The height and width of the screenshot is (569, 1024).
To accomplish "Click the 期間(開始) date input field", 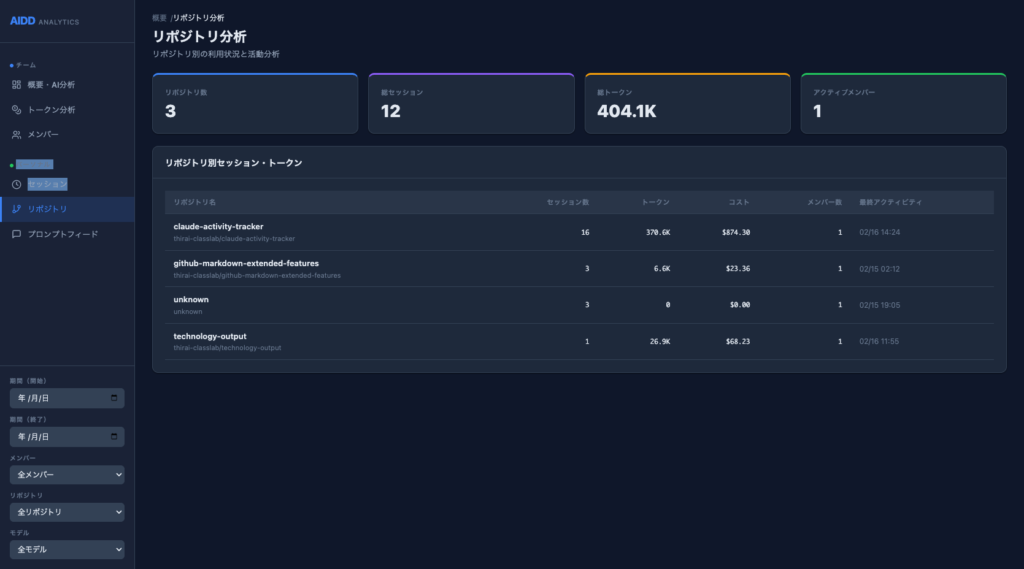I will coord(55,398).
